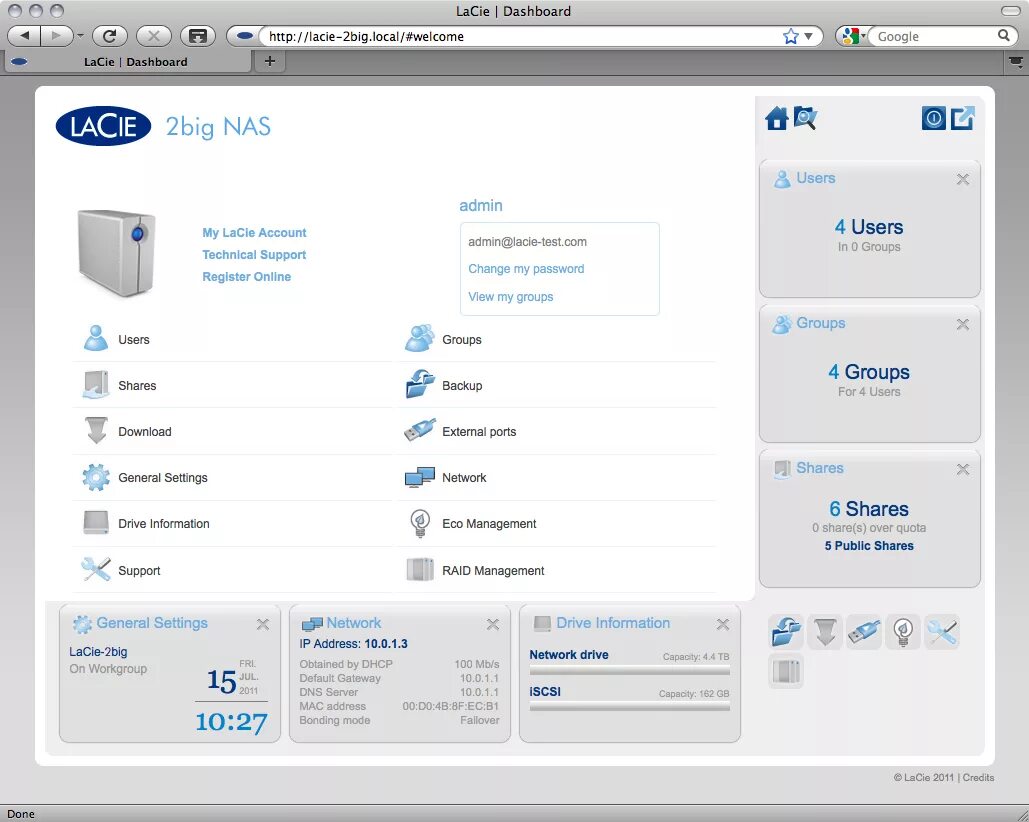Screen dimensions: 1029x822
Task: Open the Download arrow icon
Action: pyautogui.click(x=96, y=431)
